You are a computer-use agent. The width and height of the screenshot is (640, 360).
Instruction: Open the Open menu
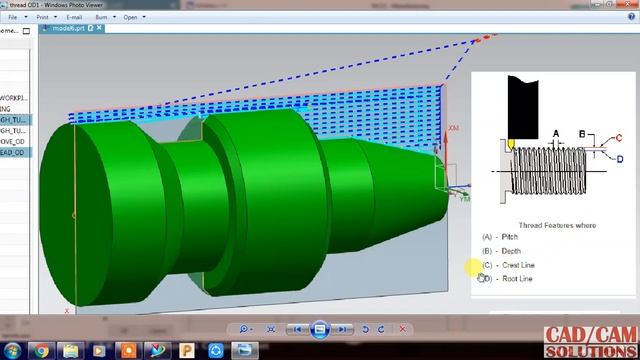[130, 17]
